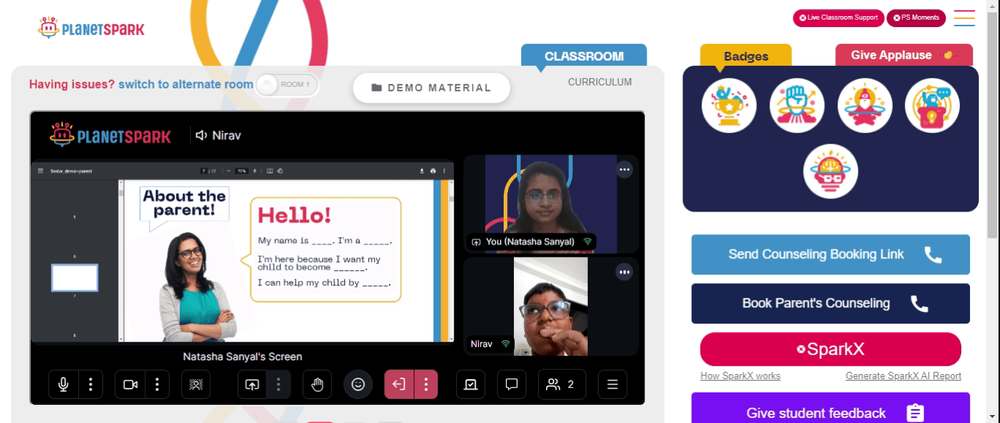Click the Nirav speaker indicator
Viewport: 1000px width, 423px height.
tap(218, 135)
